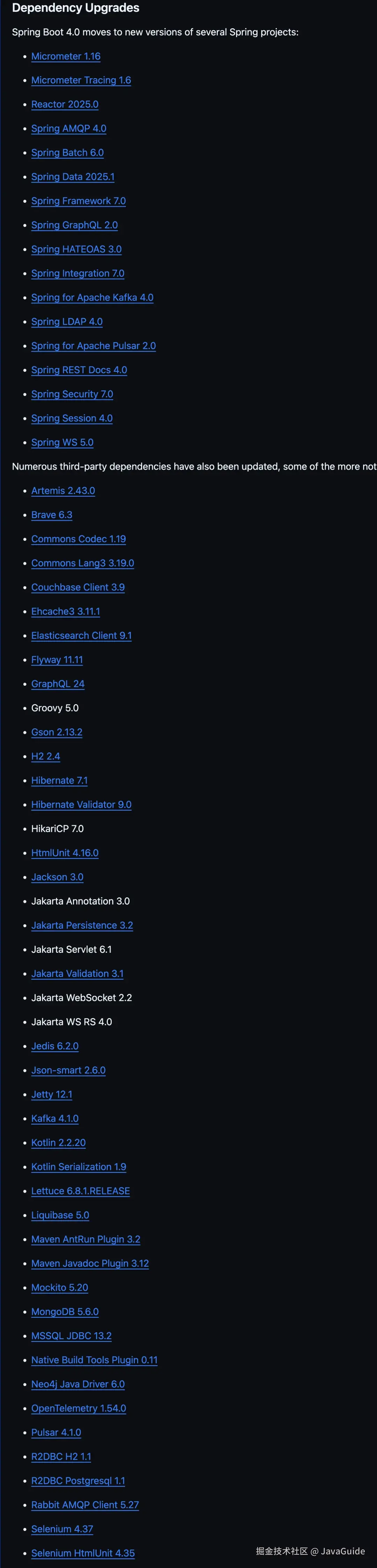The height and width of the screenshot is (1568, 377).
Task: Open the Kotlin 2.2.20 link
Action: (58, 1142)
